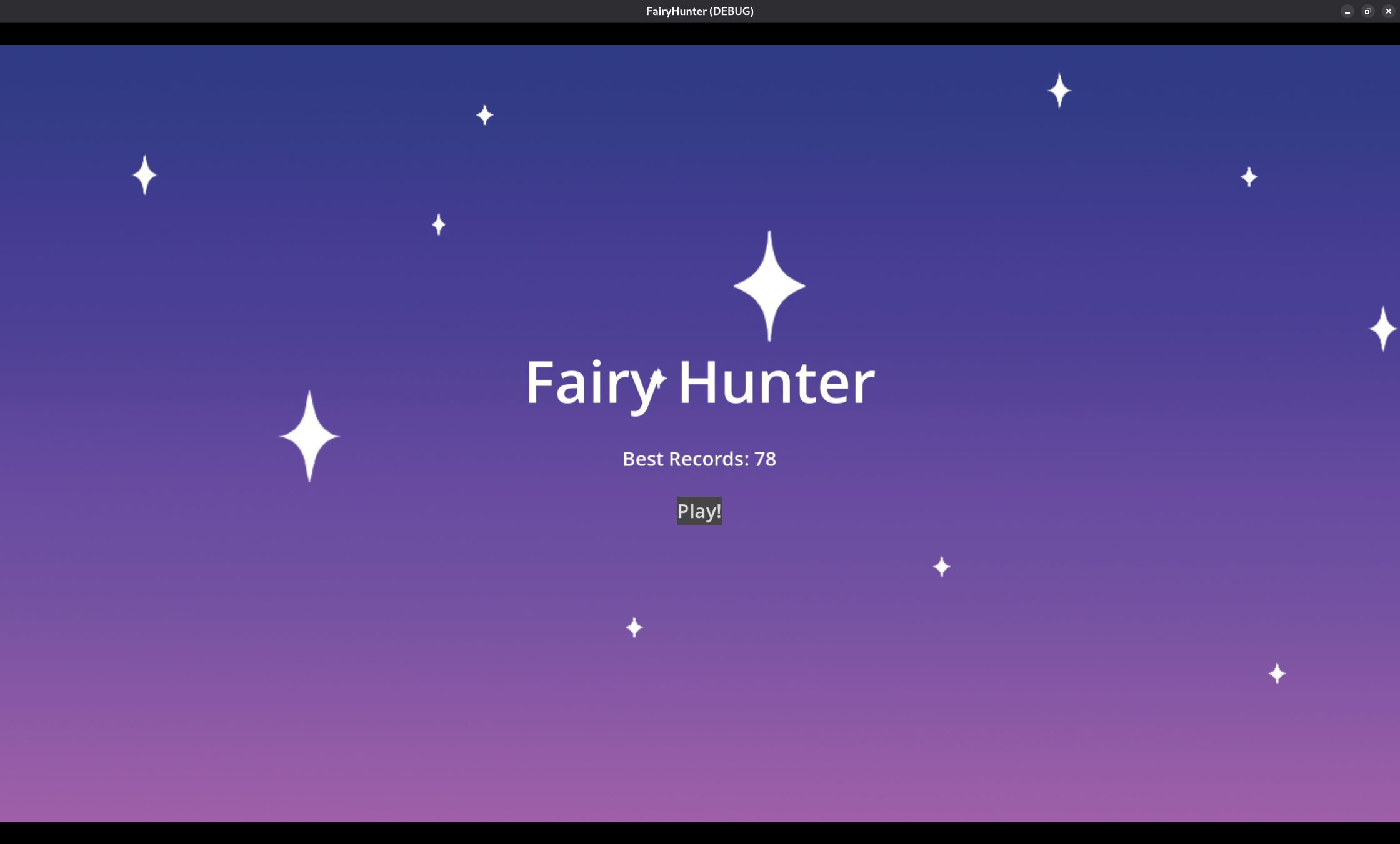Click the small star lower-right of Play!

(942, 567)
